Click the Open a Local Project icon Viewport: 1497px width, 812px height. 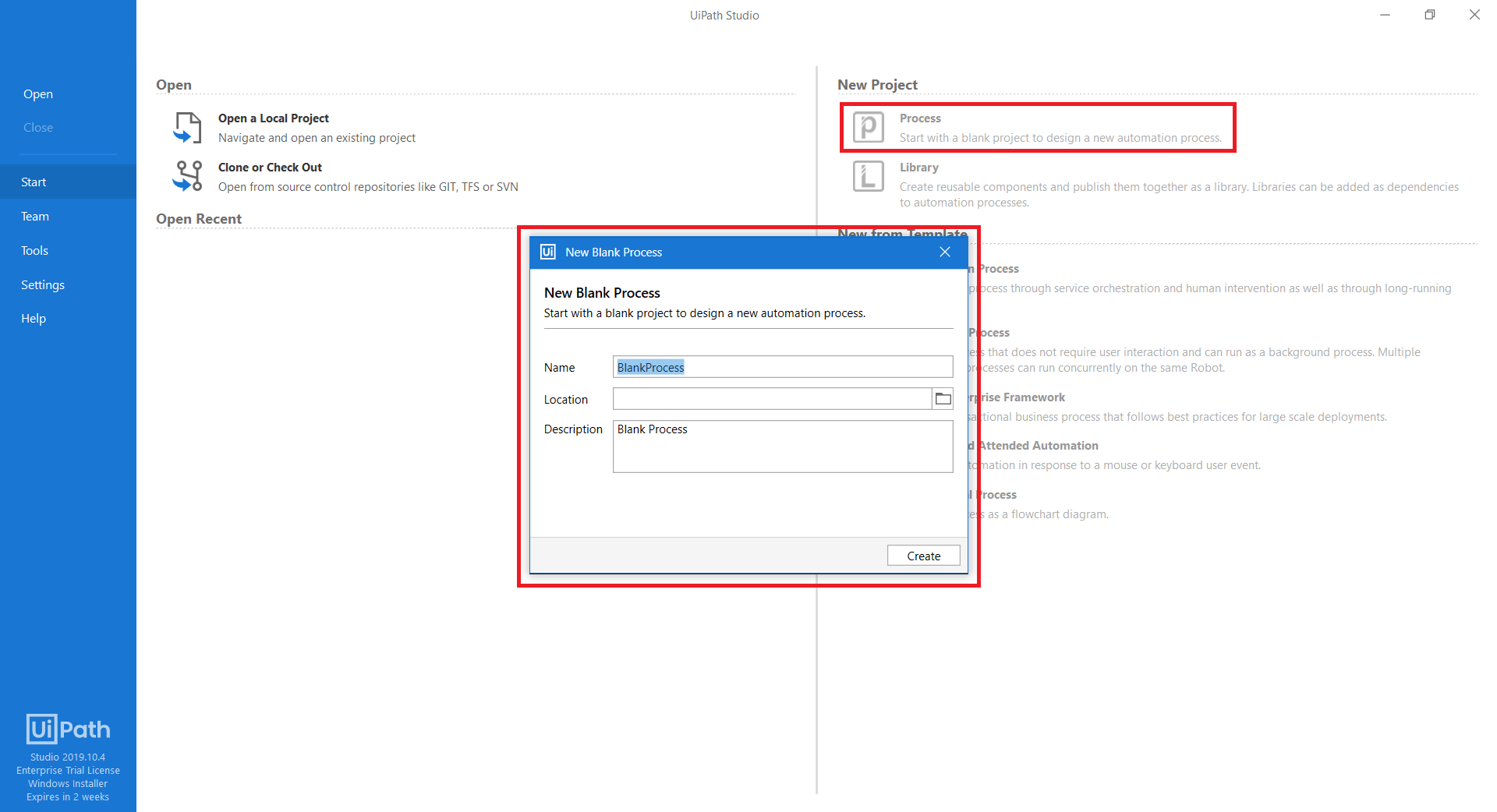(x=187, y=128)
